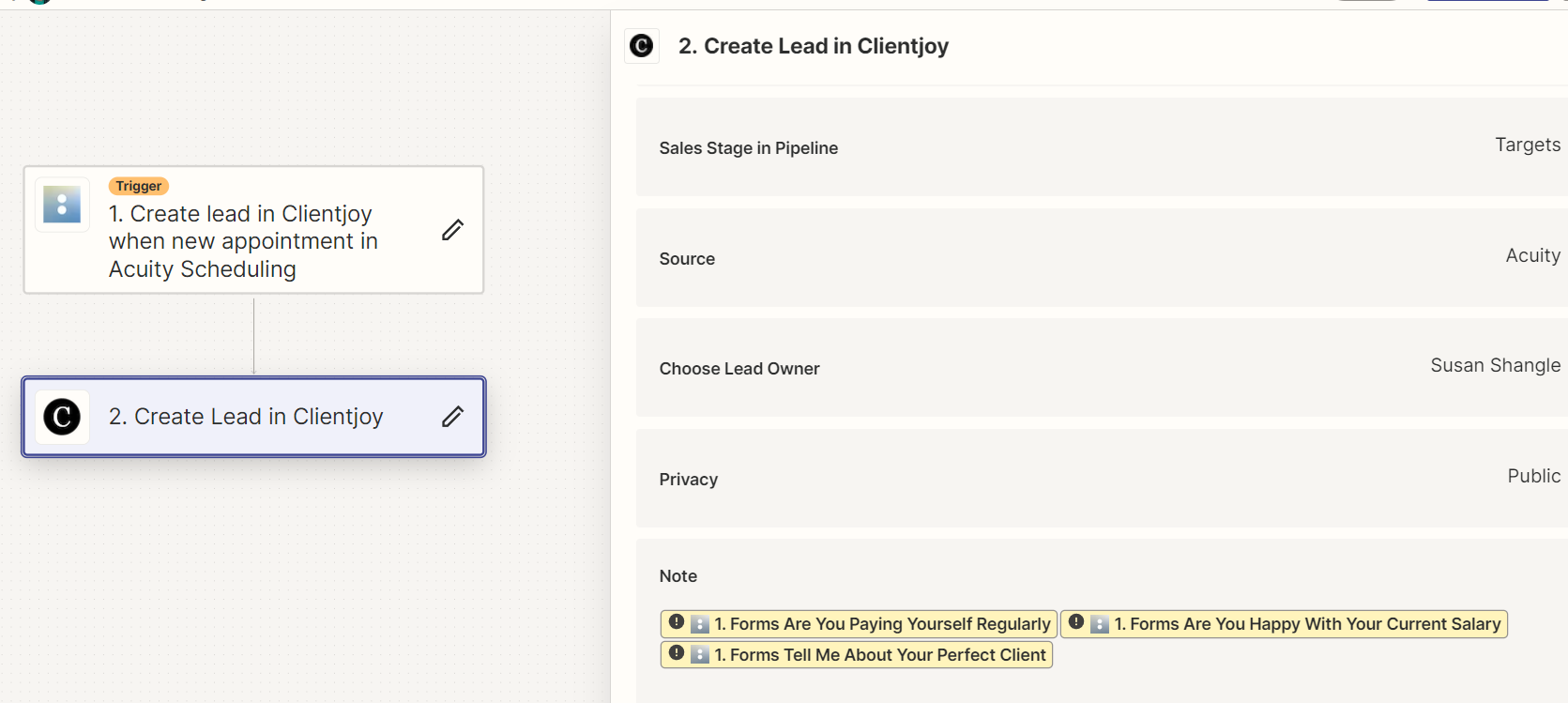Click the 'Susan Shangle' lead owner value
Screen dimensions: 1568x703
1496,366
